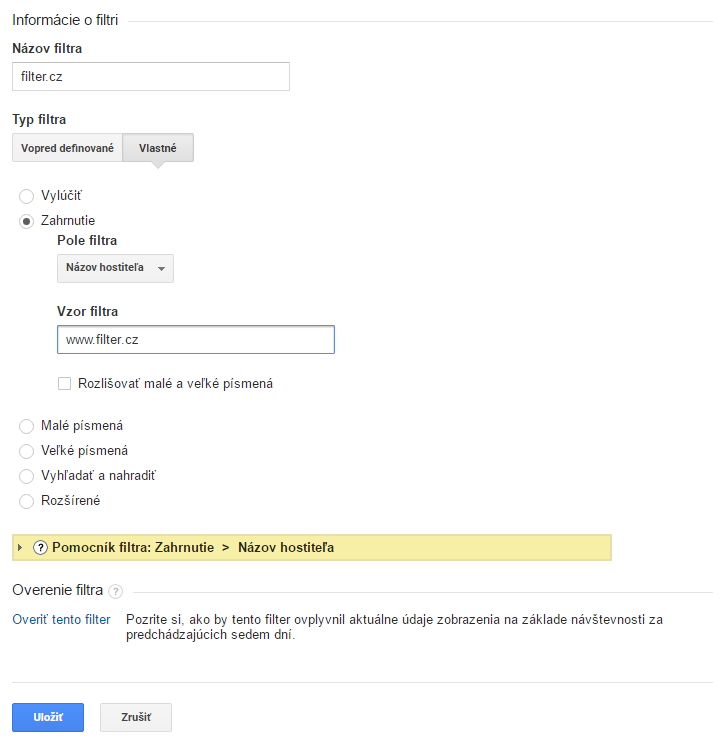Click question mark icon in Pomocník filtra bar
721x748 pixels.
point(41,547)
